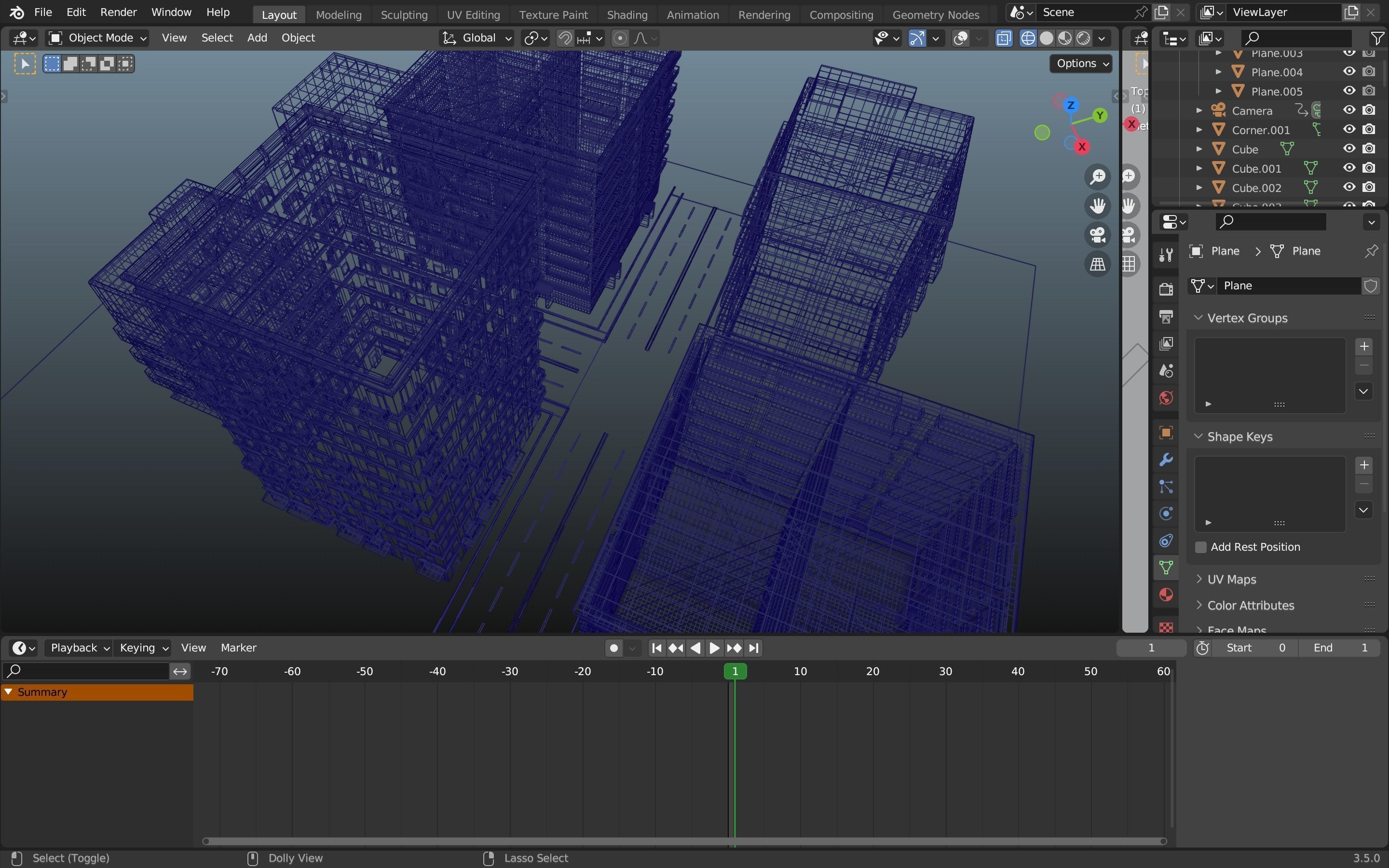1389x868 pixels.
Task: Open the Object properties tab
Action: [1166, 432]
